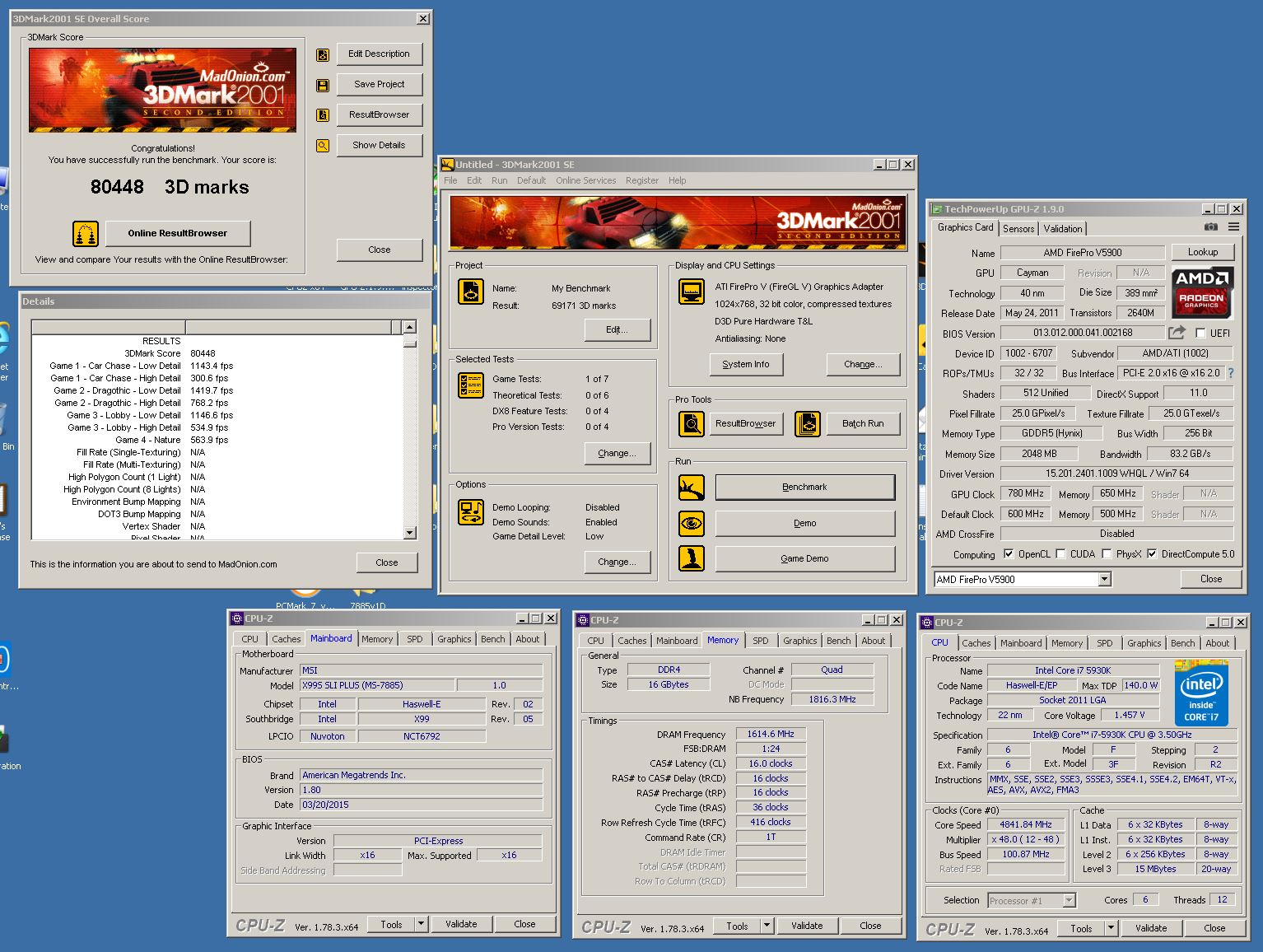Click the BIOS Version field in GPU-Z
The image size is (1263, 952).
1083,333
